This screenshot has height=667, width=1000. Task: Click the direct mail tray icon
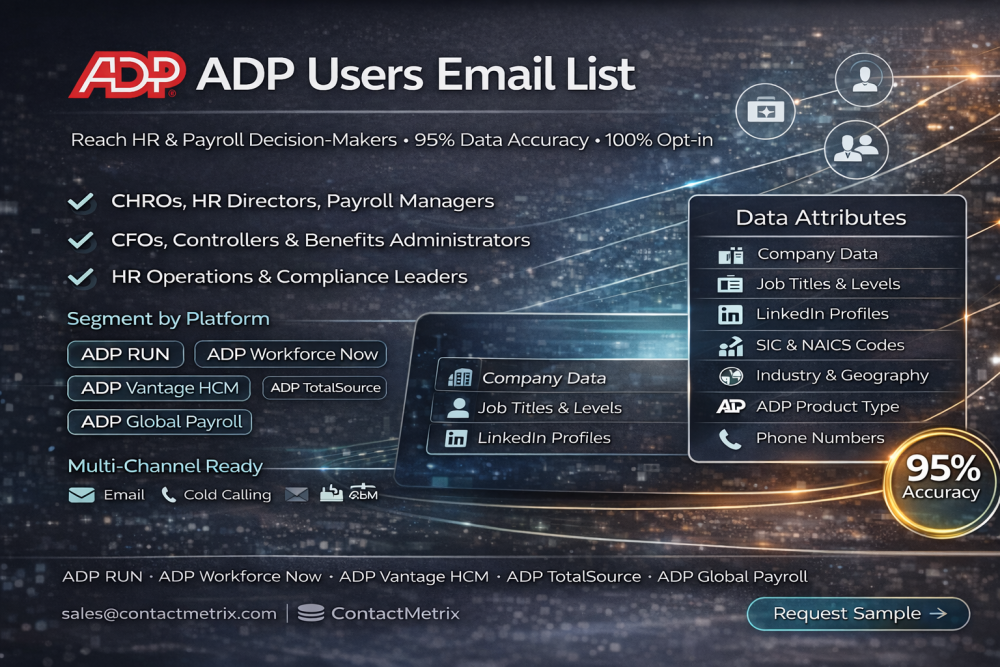(331, 493)
